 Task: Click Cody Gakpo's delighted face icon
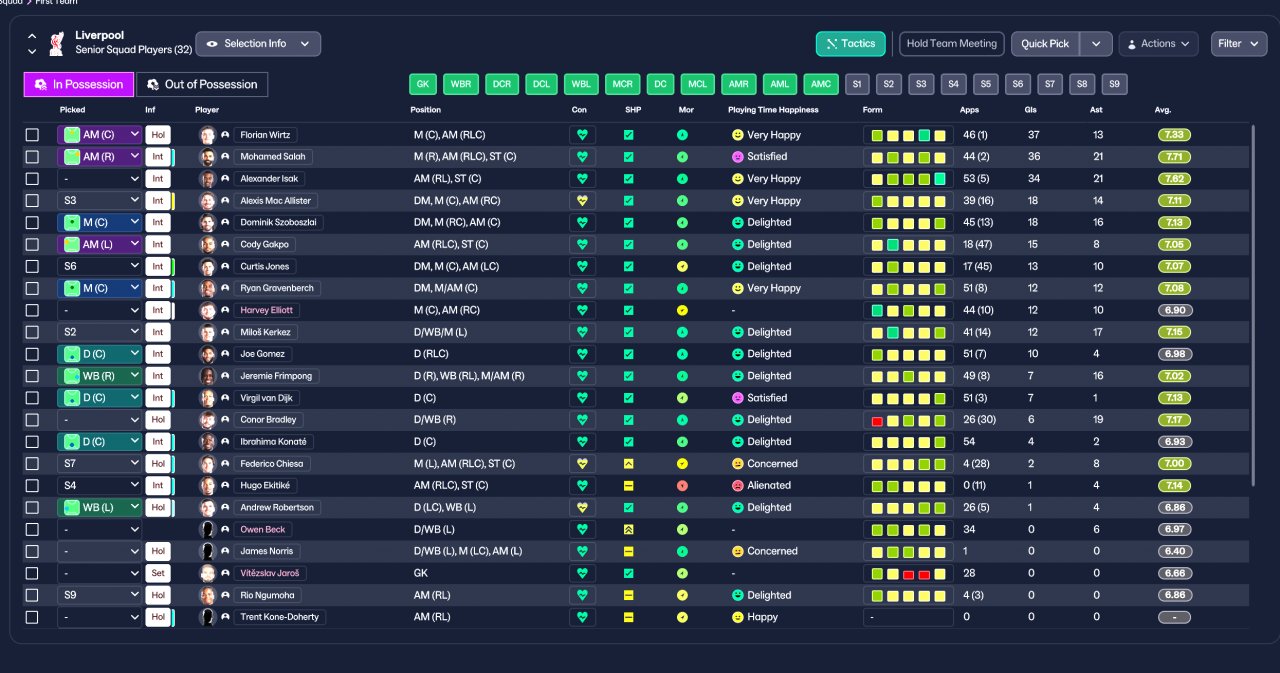click(738, 245)
